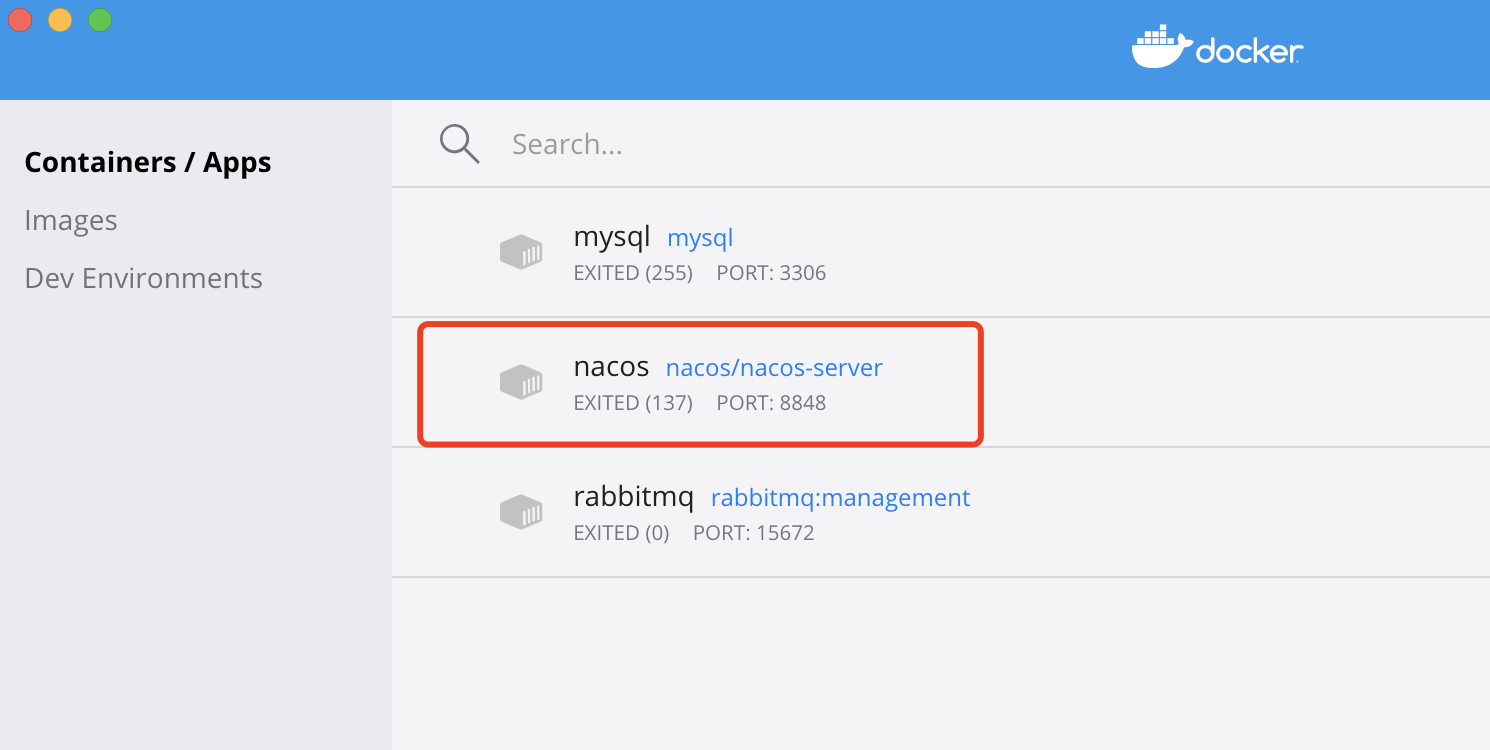Click the green fullscreen window button

tap(100, 20)
